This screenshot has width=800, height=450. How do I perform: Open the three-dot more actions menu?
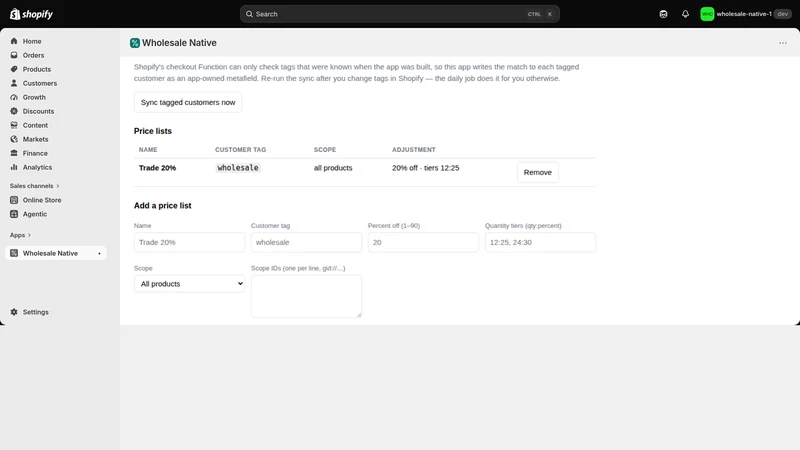(x=783, y=43)
